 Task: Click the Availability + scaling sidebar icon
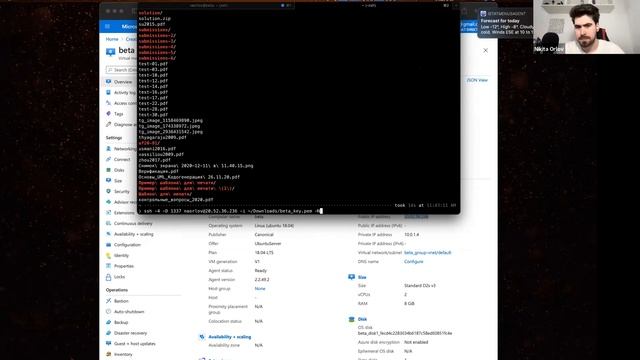[x=109, y=234]
